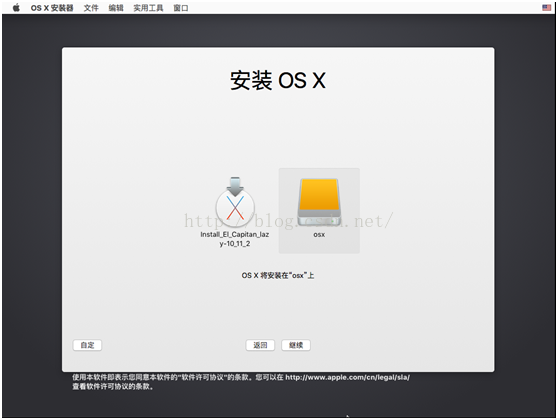Click the 'OS X 将安装在"osx"上' message
Image resolution: width=558 pixels, height=420 pixels.
coord(278,275)
